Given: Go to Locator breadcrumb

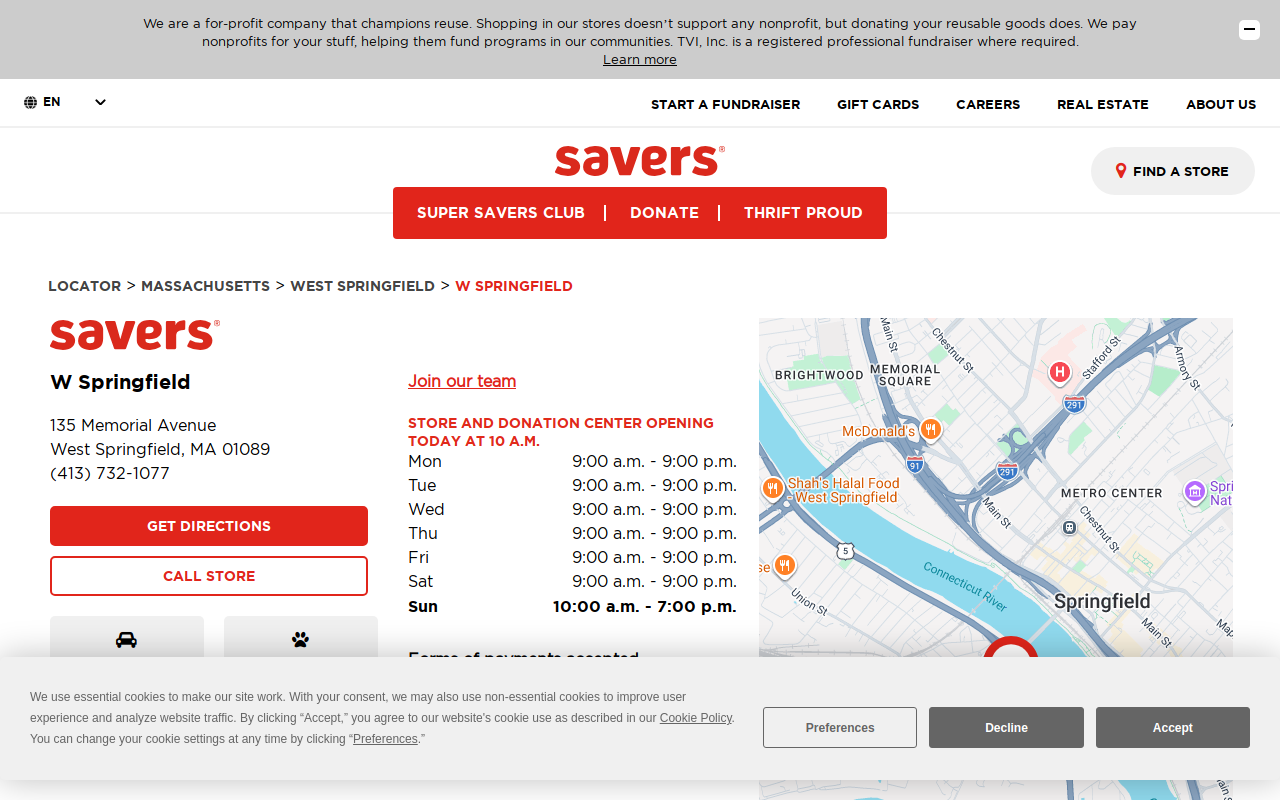Looking at the screenshot, I should [84, 286].
